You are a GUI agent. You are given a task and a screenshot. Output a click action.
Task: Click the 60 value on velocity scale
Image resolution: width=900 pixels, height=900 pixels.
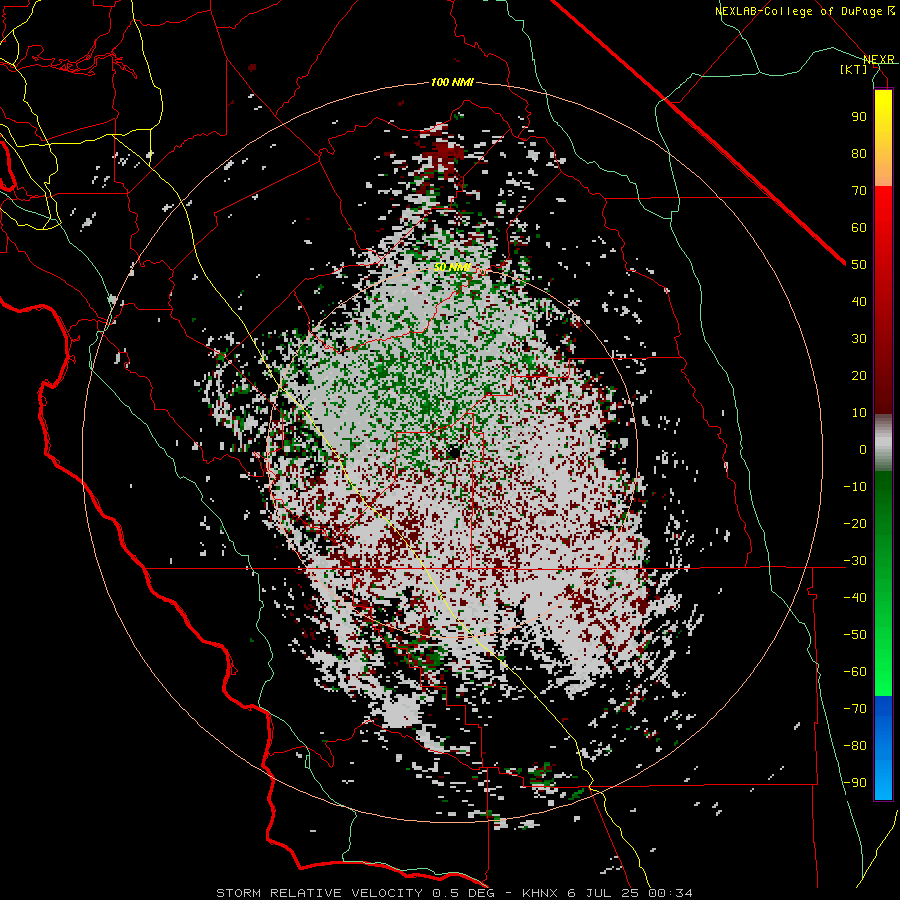[859, 227]
